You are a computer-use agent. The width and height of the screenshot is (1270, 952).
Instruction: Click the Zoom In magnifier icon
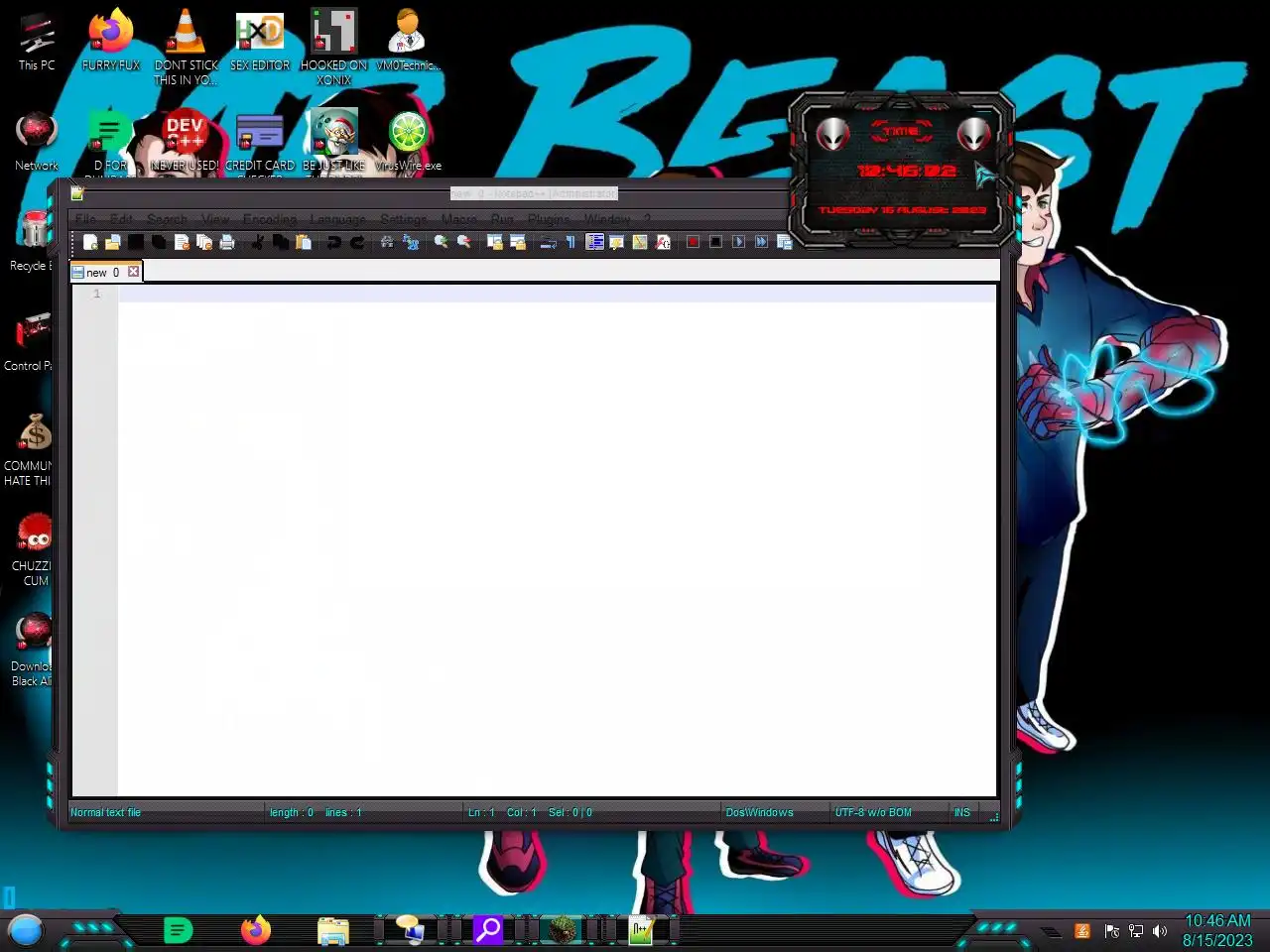click(442, 242)
